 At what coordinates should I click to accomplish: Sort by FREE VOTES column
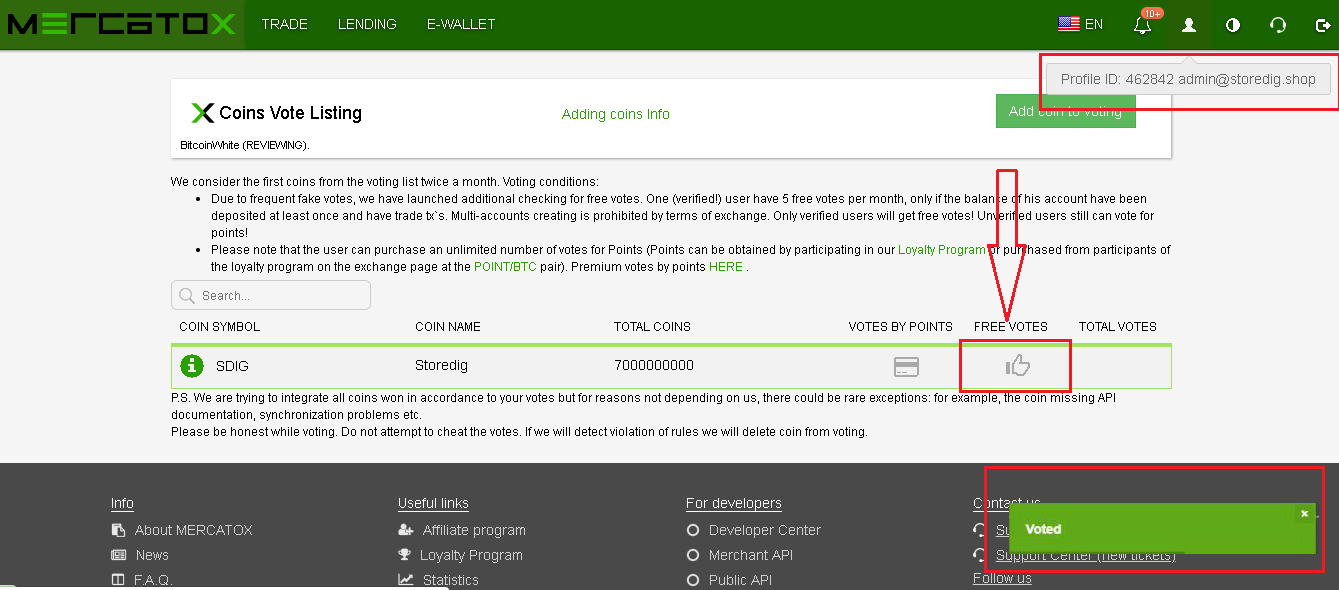(1011, 327)
